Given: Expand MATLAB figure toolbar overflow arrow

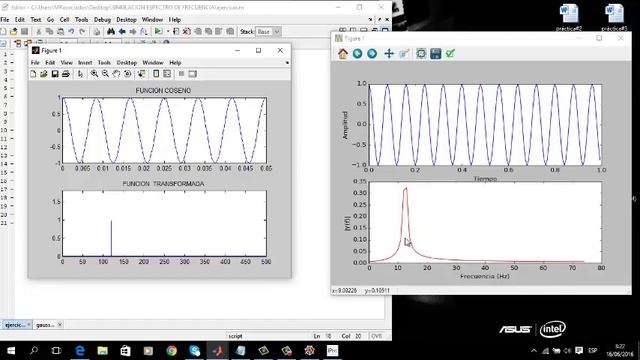Looking at the screenshot, I should [287, 62].
